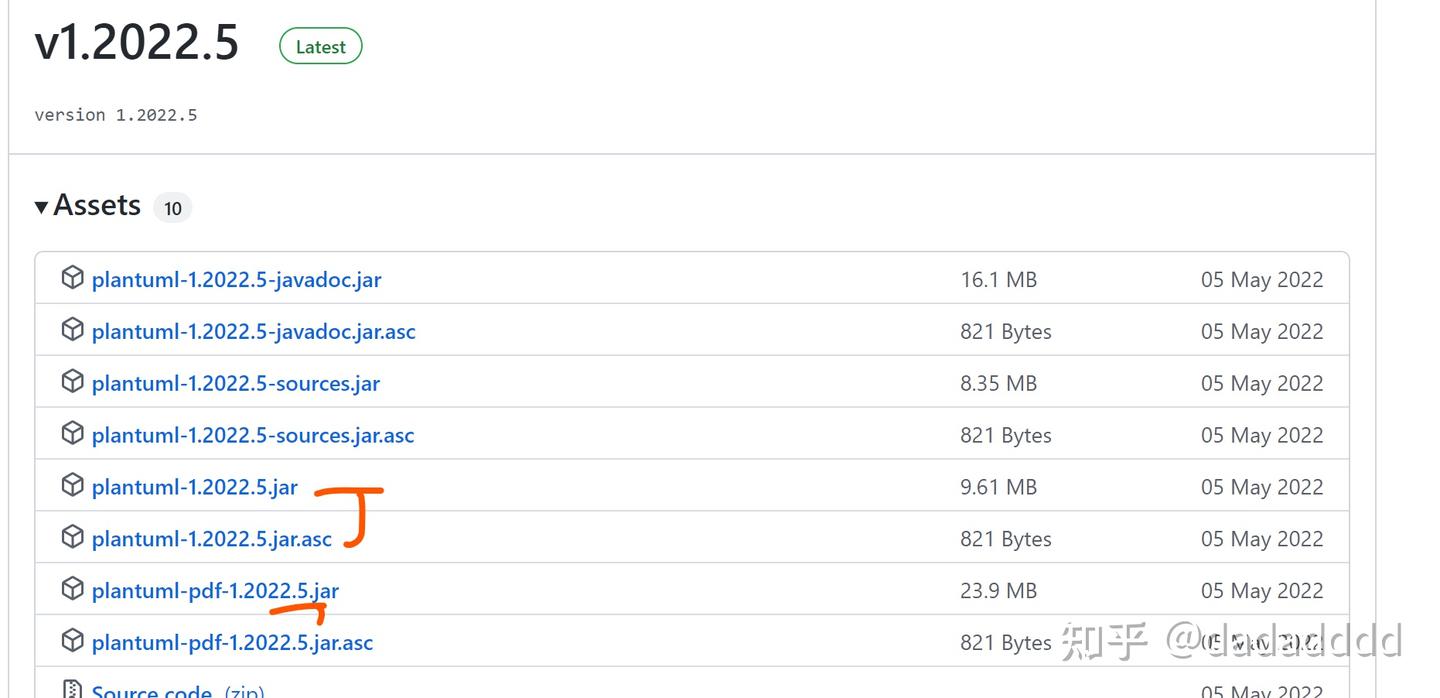
Task: Click package icon beside plantuml-pdf-1.2022.5.jar.asc
Action: click(x=72, y=641)
